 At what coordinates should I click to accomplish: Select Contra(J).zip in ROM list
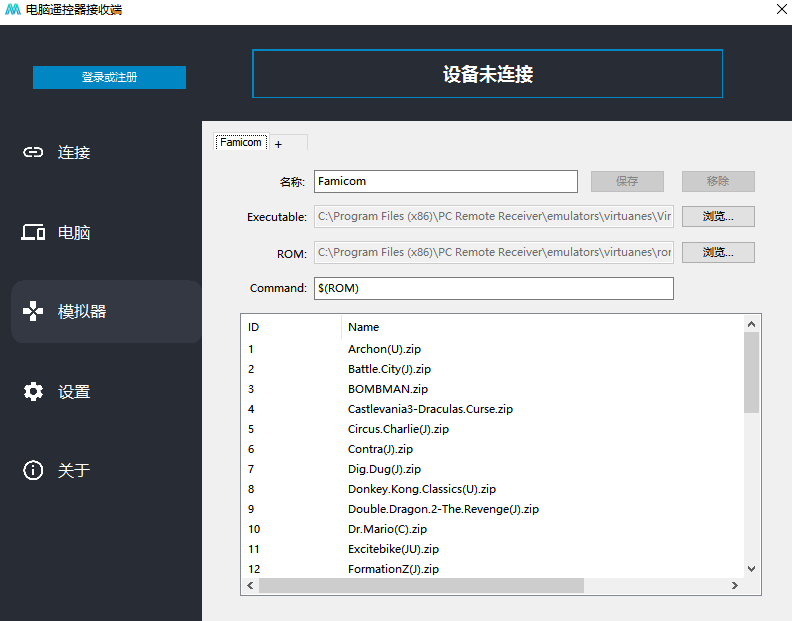(380, 449)
